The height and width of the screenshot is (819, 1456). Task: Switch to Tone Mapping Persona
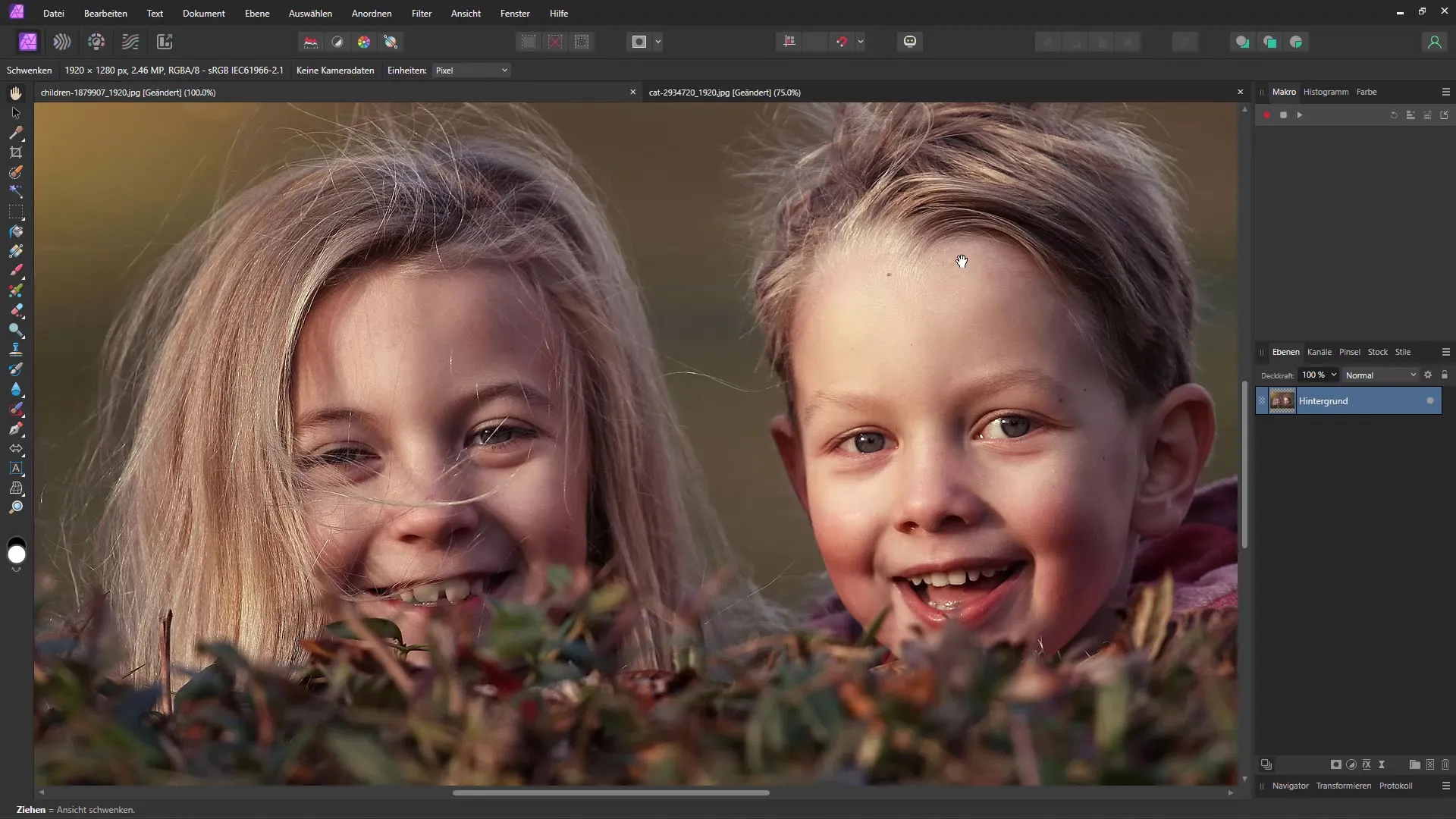(x=130, y=42)
